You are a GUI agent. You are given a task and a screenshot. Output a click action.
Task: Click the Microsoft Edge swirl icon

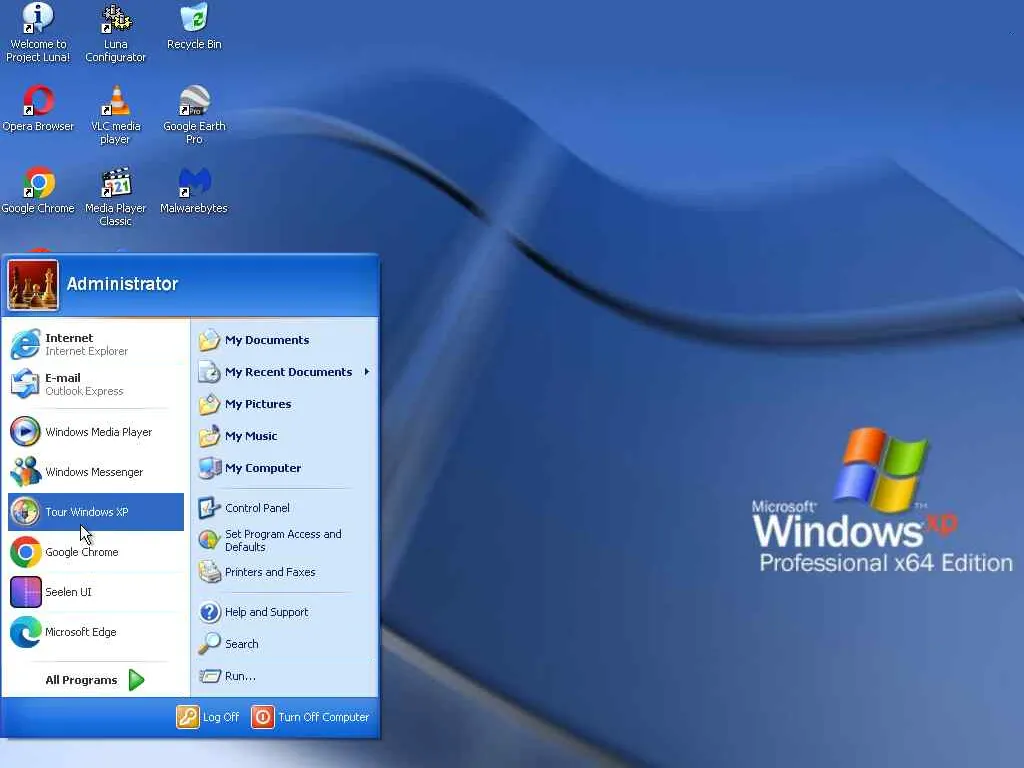tap(25, 632)
